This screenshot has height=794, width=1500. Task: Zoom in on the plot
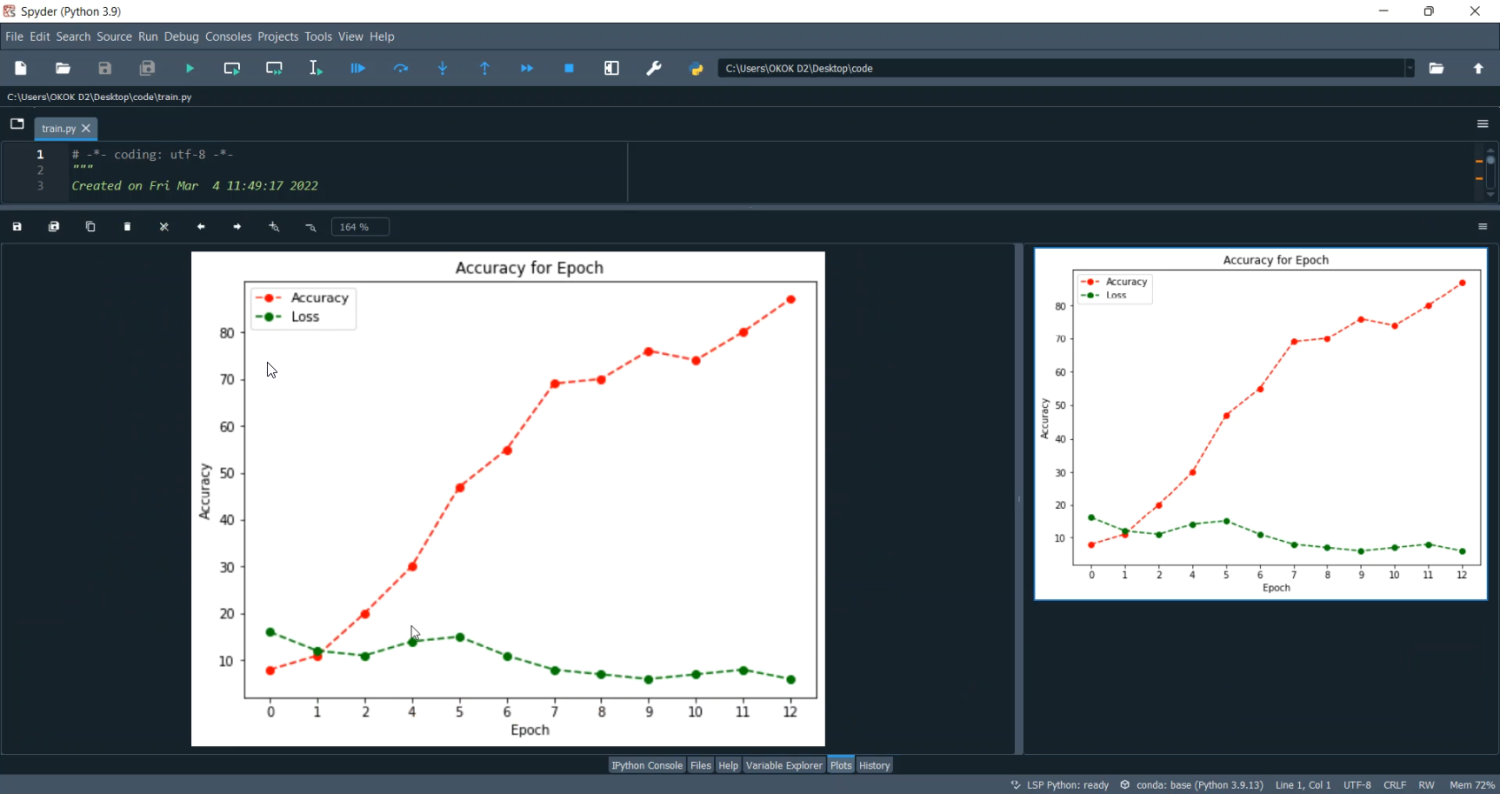tap(274, 227)
